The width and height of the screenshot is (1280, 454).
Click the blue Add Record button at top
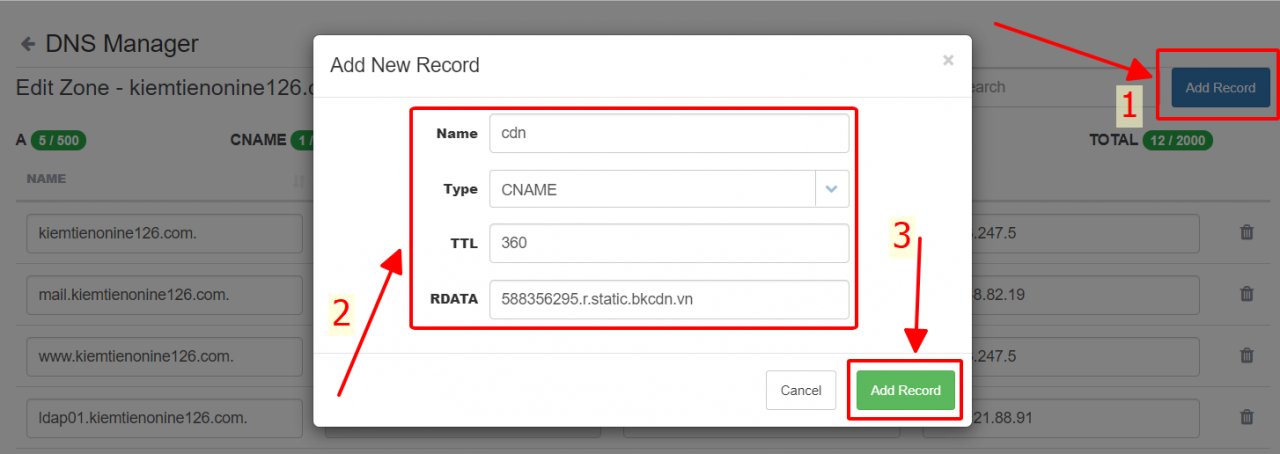[x=1220, y=88]
